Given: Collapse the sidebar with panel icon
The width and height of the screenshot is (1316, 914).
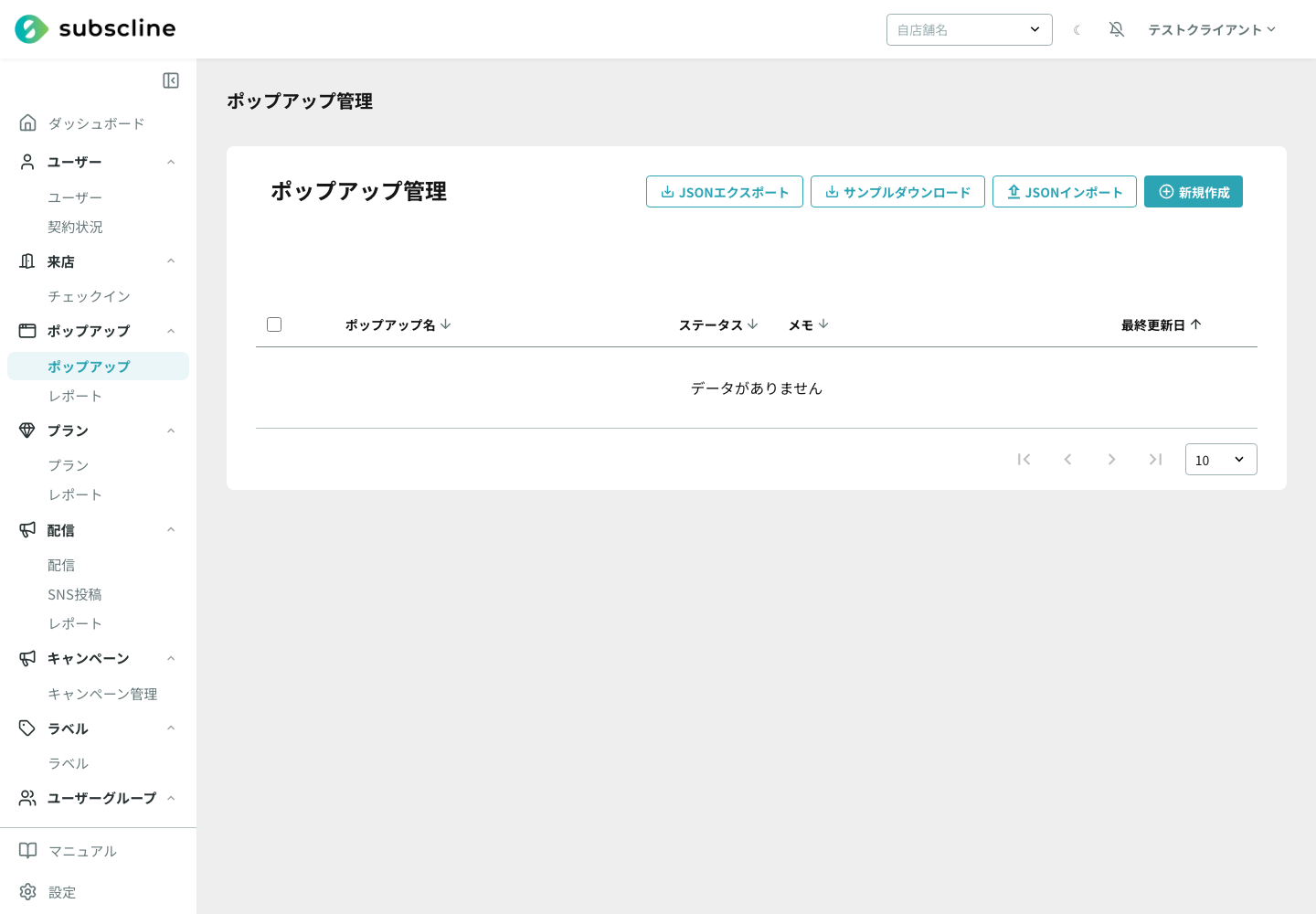Looking at the screenshot, I should 171,80.
